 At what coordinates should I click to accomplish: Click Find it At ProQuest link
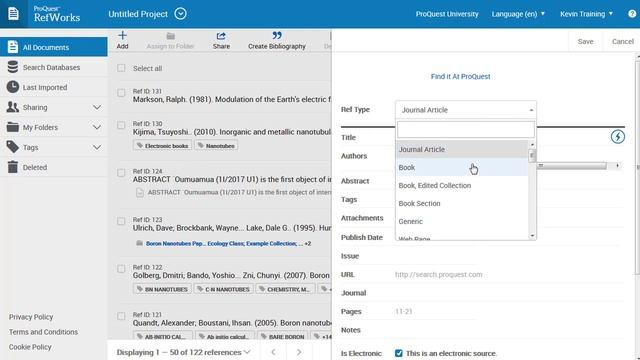(x=460, y=76)
